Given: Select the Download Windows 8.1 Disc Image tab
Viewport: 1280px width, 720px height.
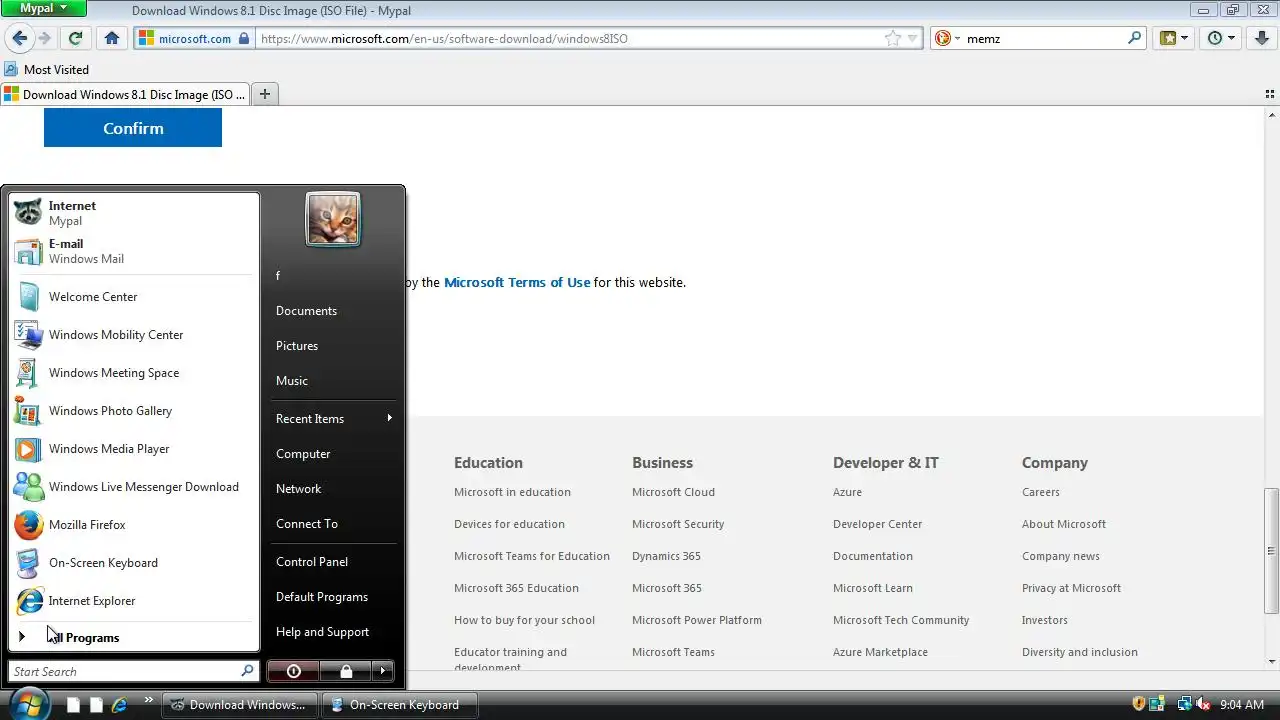Looking at the screenshot, I should [x=125, y=94].
